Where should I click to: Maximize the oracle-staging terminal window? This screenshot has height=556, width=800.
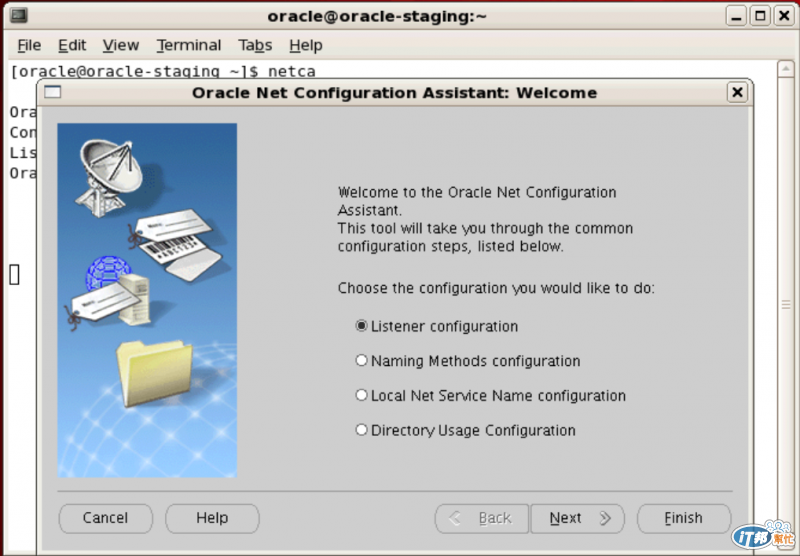pyautogui.click(x=760, y=16)
